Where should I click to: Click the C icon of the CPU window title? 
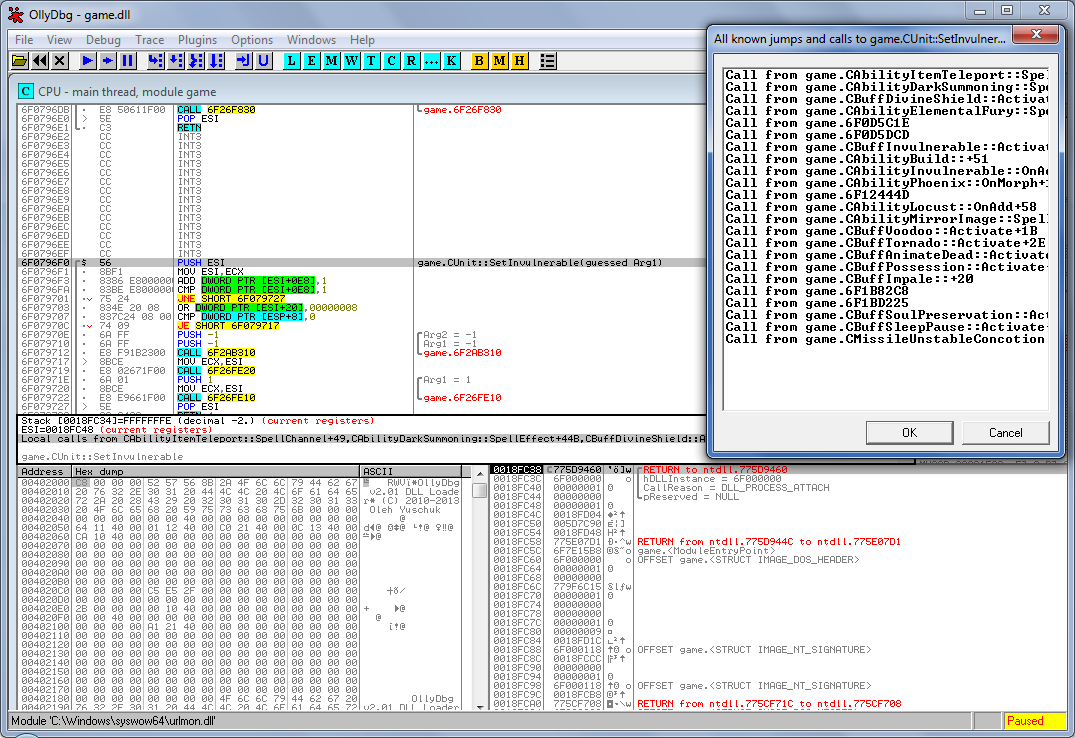(26, 91)
